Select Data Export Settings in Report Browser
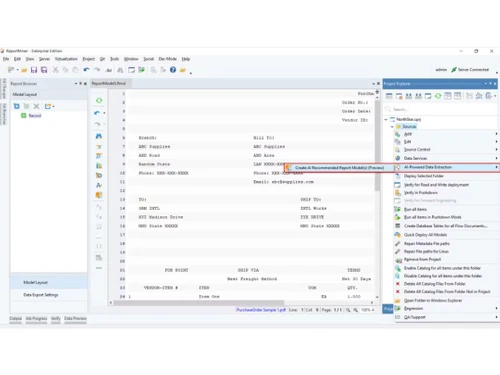The width and height of the screenshot is (500, 375). coord(49,295)
